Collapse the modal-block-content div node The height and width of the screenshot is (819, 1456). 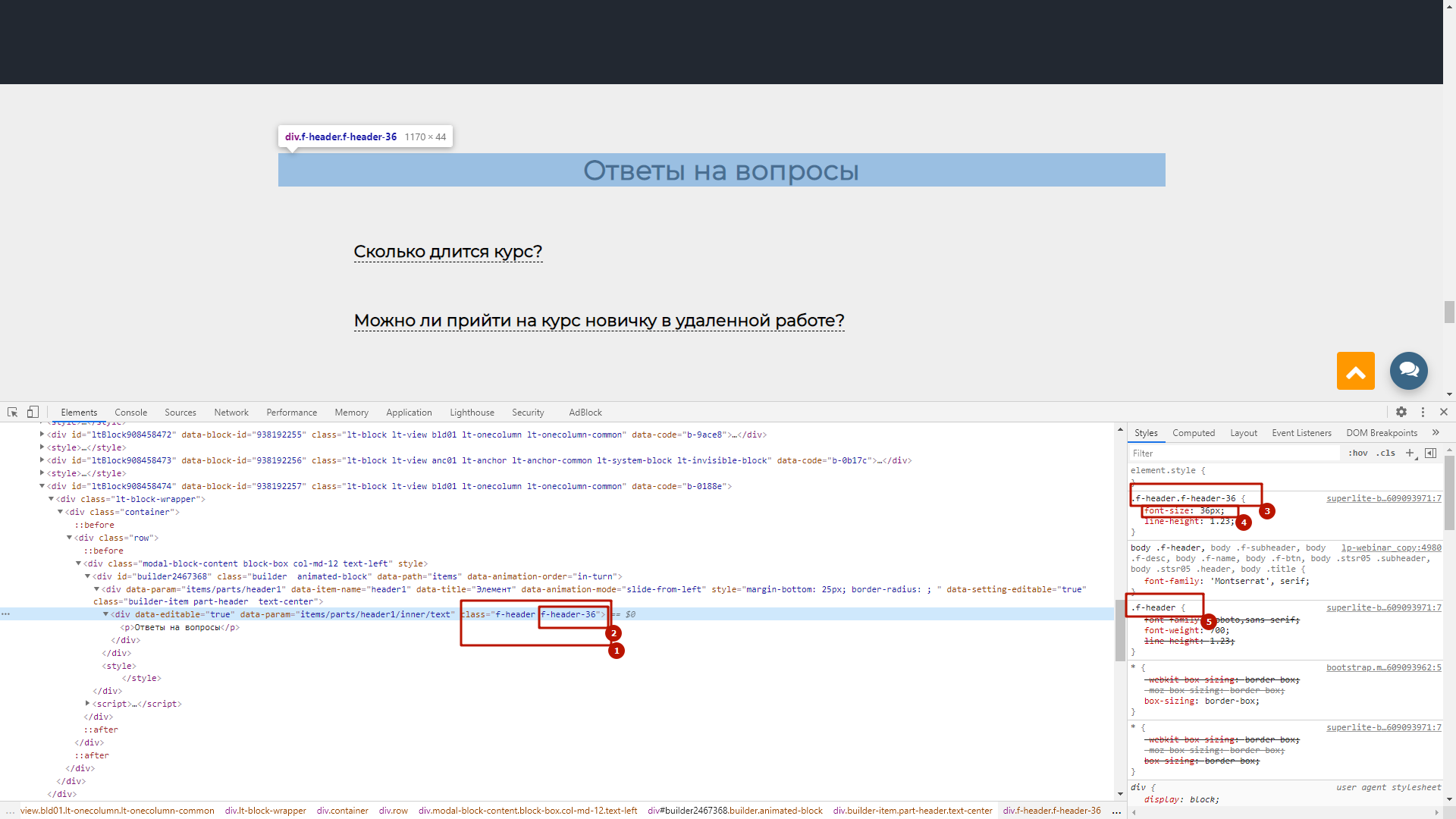click(78, 563)
